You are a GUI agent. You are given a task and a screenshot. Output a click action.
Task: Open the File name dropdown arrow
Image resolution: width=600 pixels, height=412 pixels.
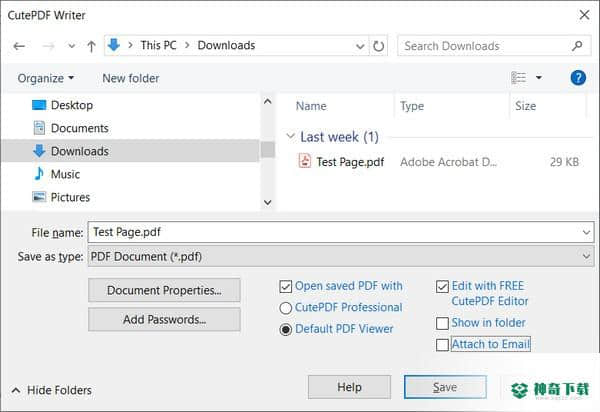pyautogui.click(x=586, y=232)
